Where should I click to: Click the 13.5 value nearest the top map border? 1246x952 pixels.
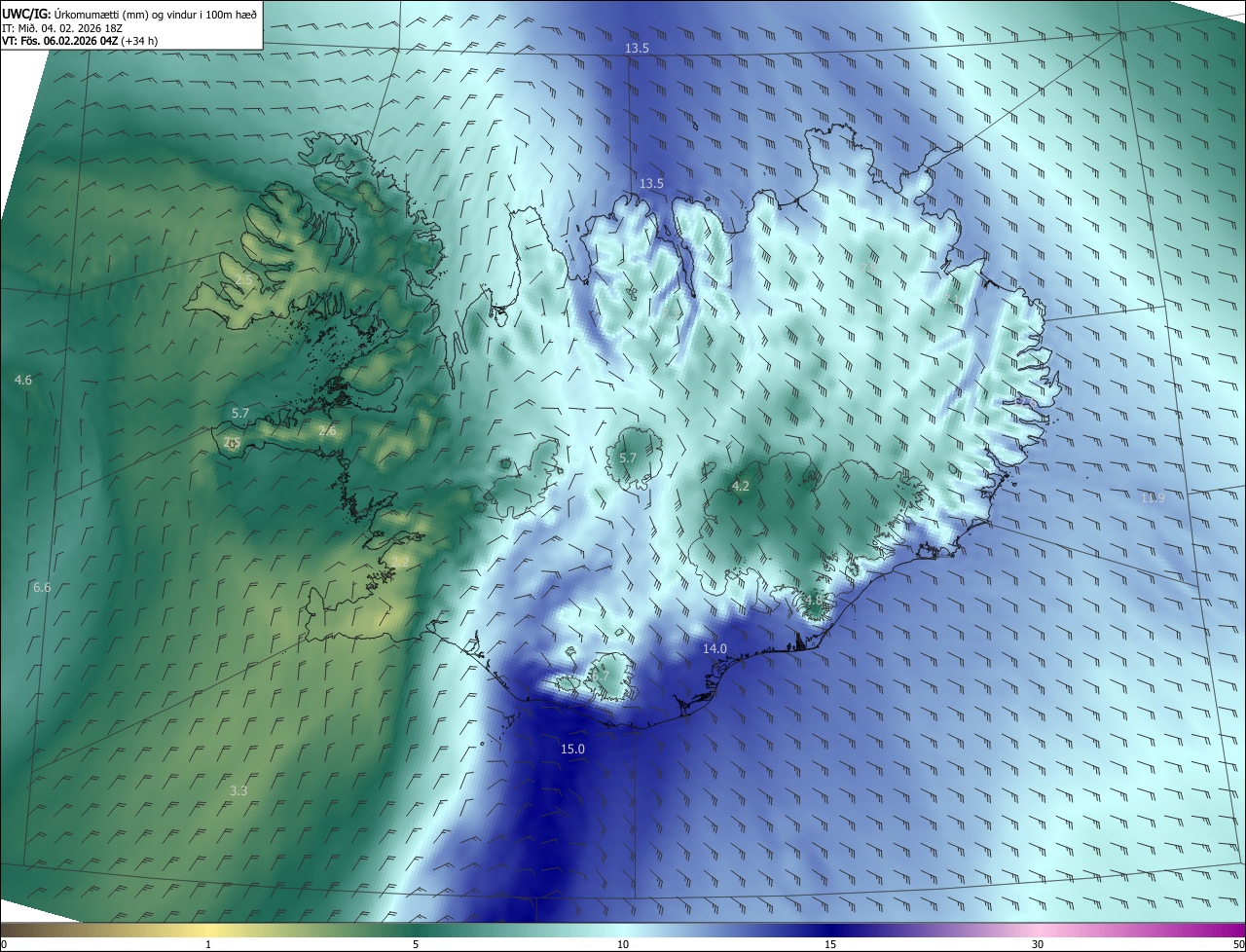637,48
